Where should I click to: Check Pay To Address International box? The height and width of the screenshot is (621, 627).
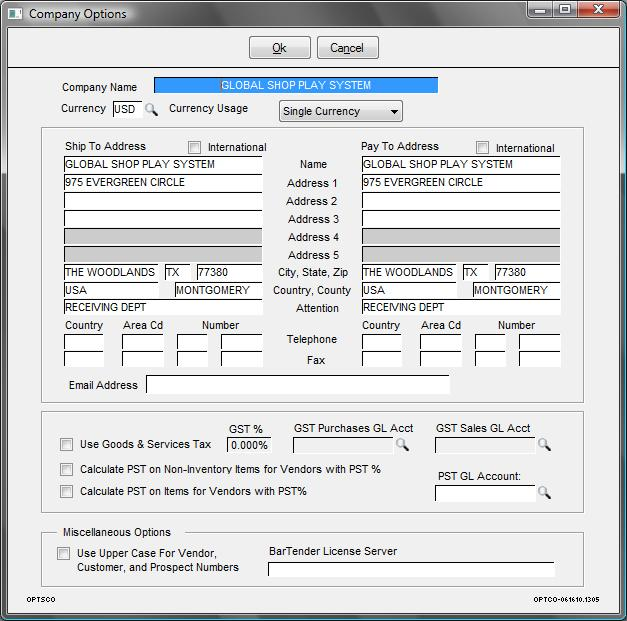[482, 147]
